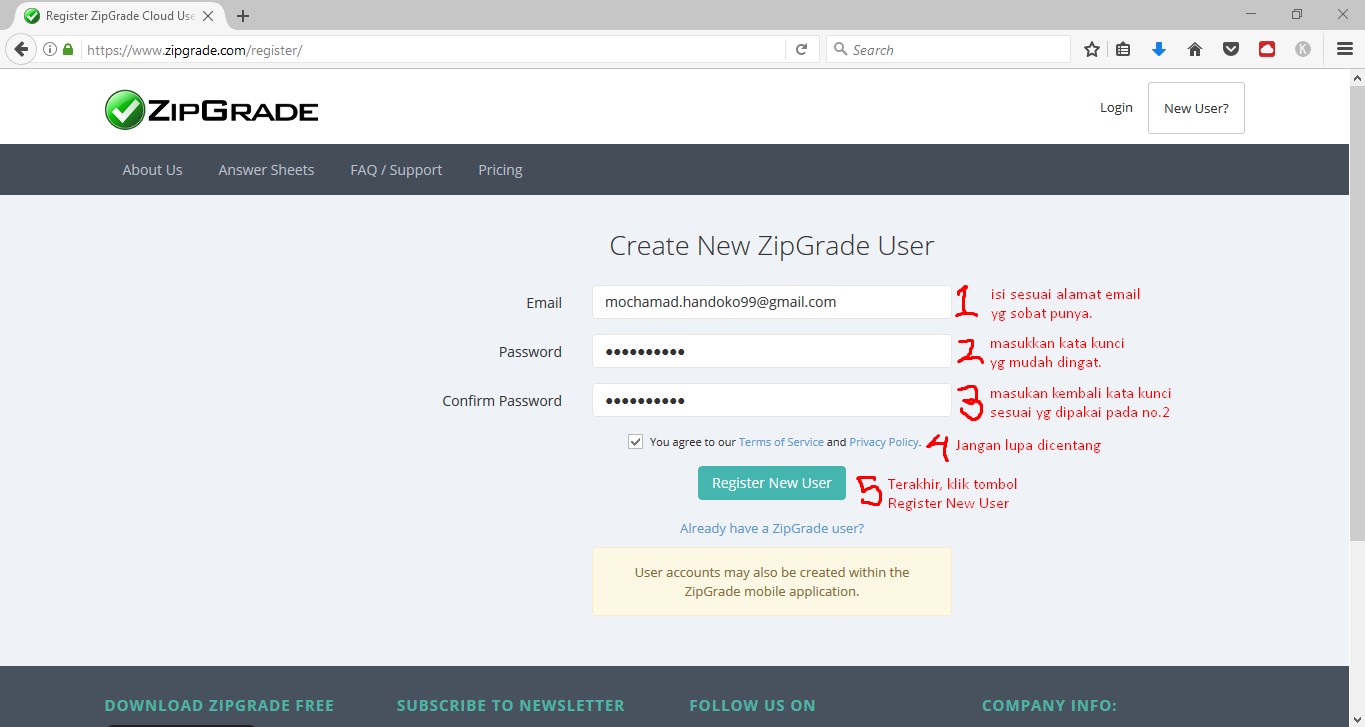The height and width of the screenshot is (727, 1365).
Task: Open the Already have a ZipGrade user link
Action: tap(771, 527)
